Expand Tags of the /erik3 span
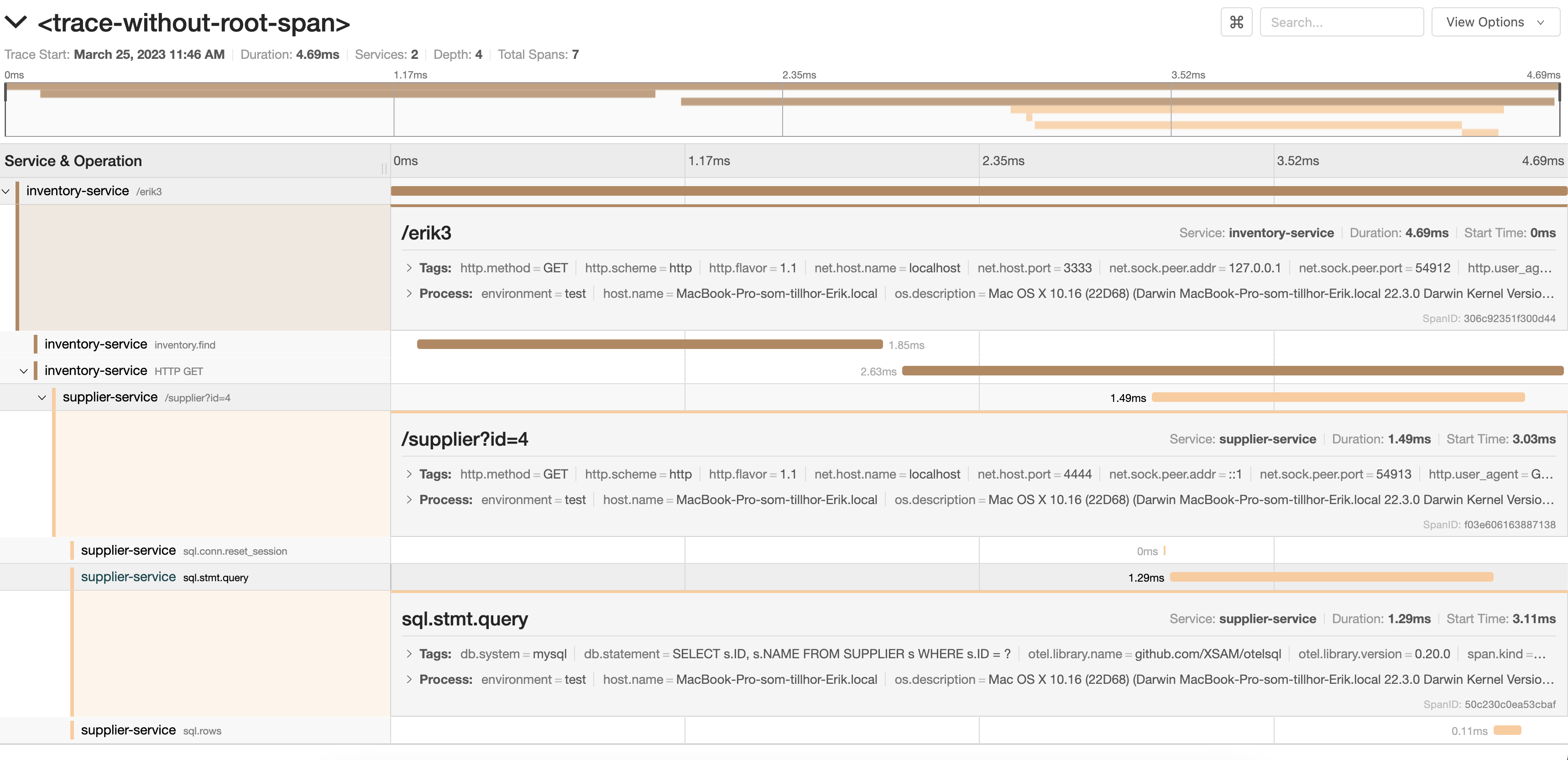1568x760 pixels. 410,268
